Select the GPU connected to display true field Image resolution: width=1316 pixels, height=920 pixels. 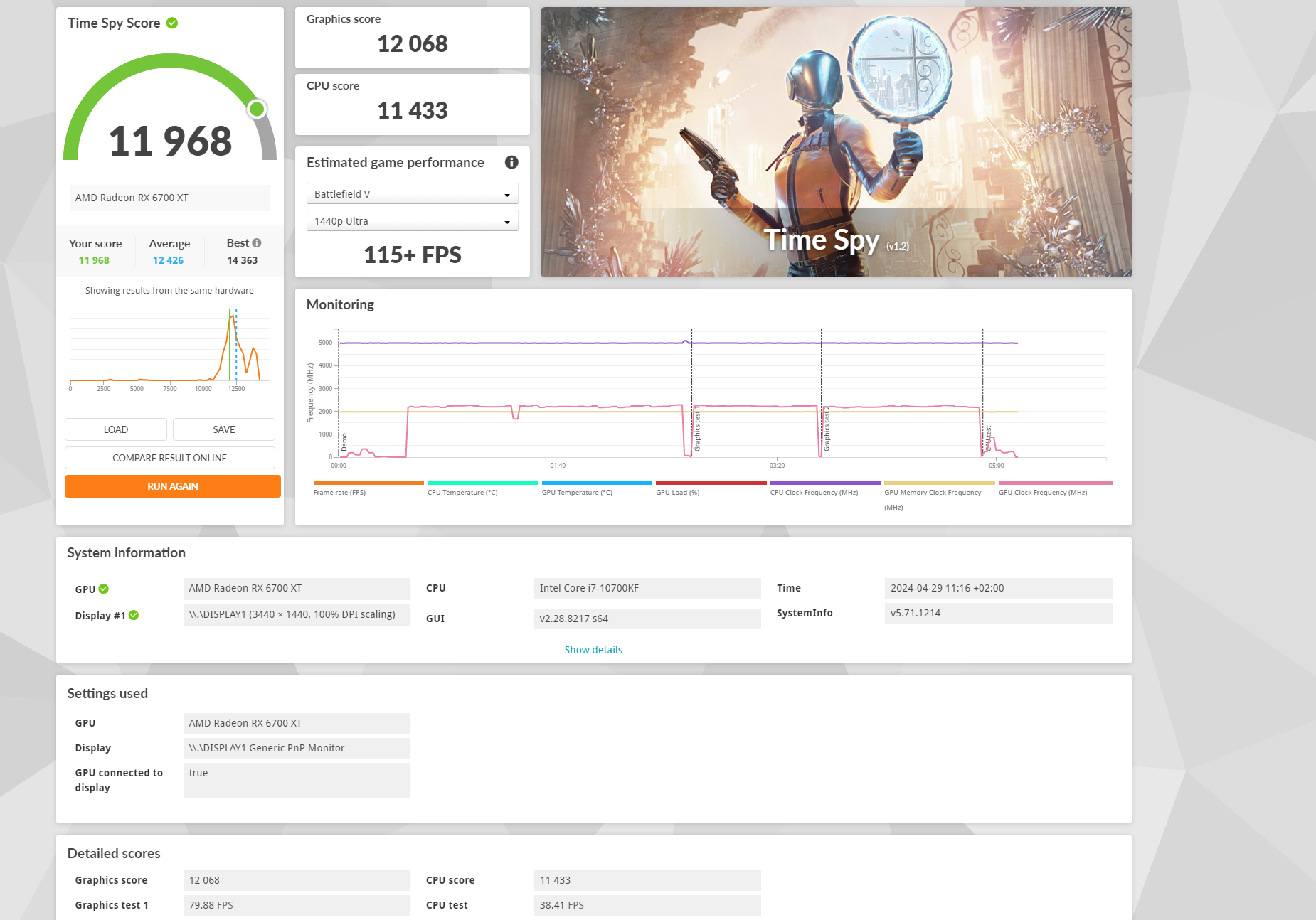tap(297, 781)
